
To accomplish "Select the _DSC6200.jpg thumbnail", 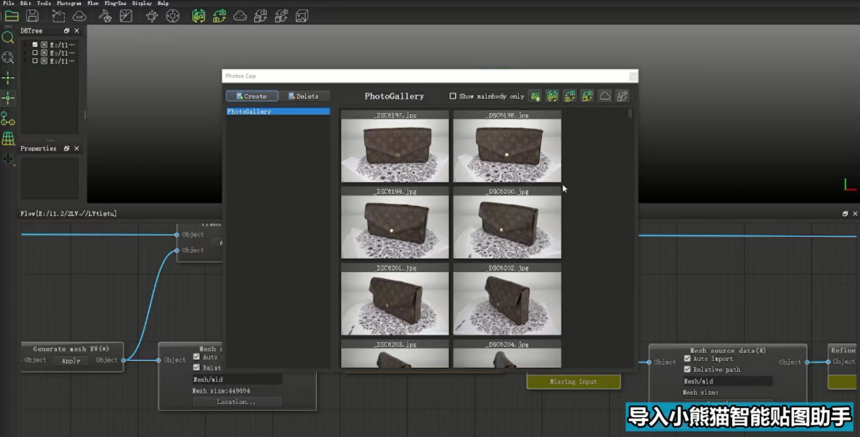I will (x=507, y=223).
